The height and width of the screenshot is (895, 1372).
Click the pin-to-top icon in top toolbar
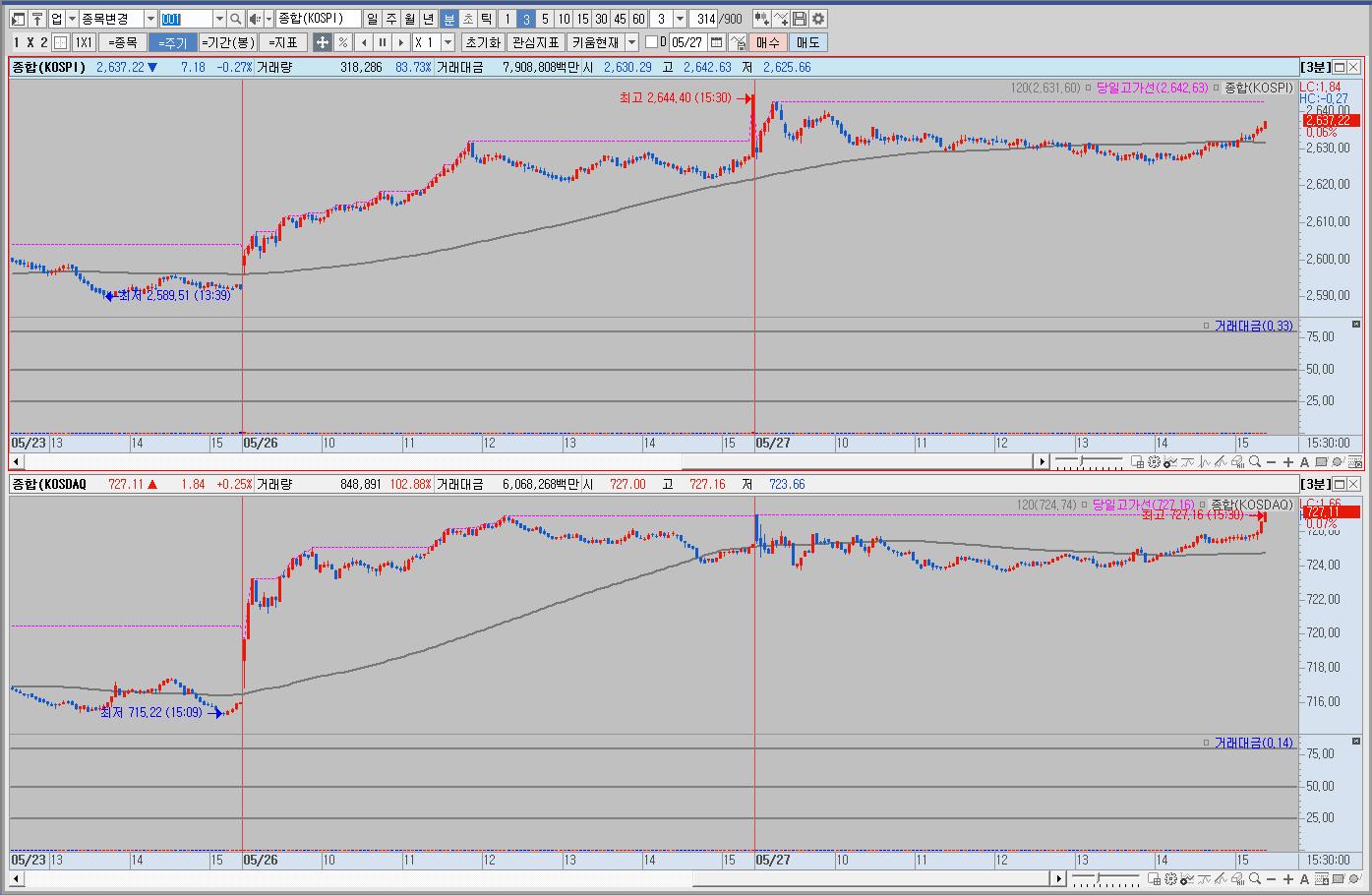click(37, 19)
